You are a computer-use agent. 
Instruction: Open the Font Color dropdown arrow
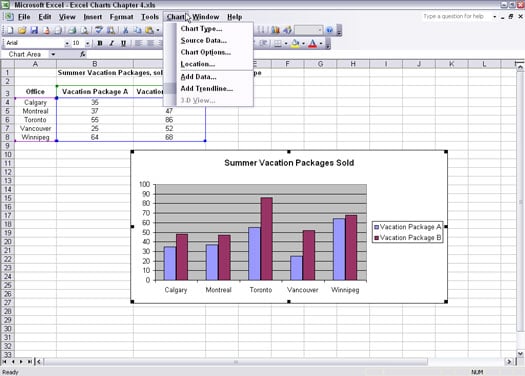click(321, 43)
